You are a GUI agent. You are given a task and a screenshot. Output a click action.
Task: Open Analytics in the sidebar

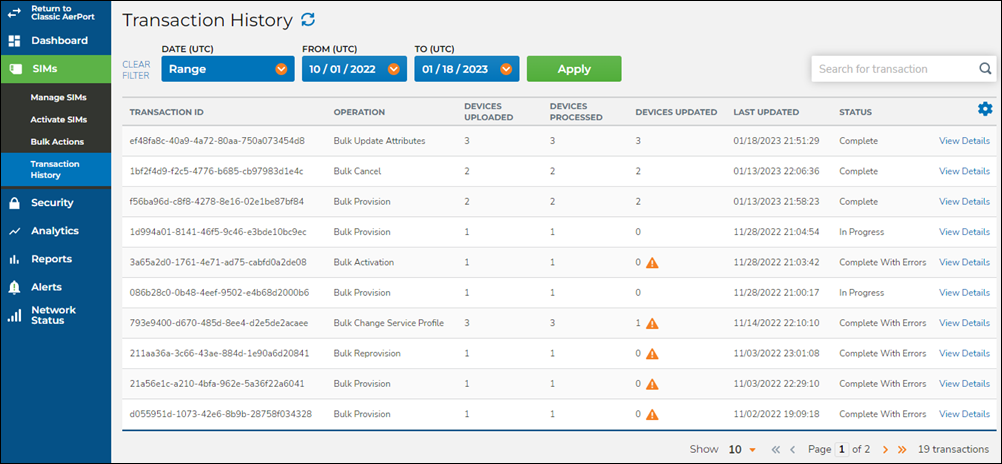point(56,231)
